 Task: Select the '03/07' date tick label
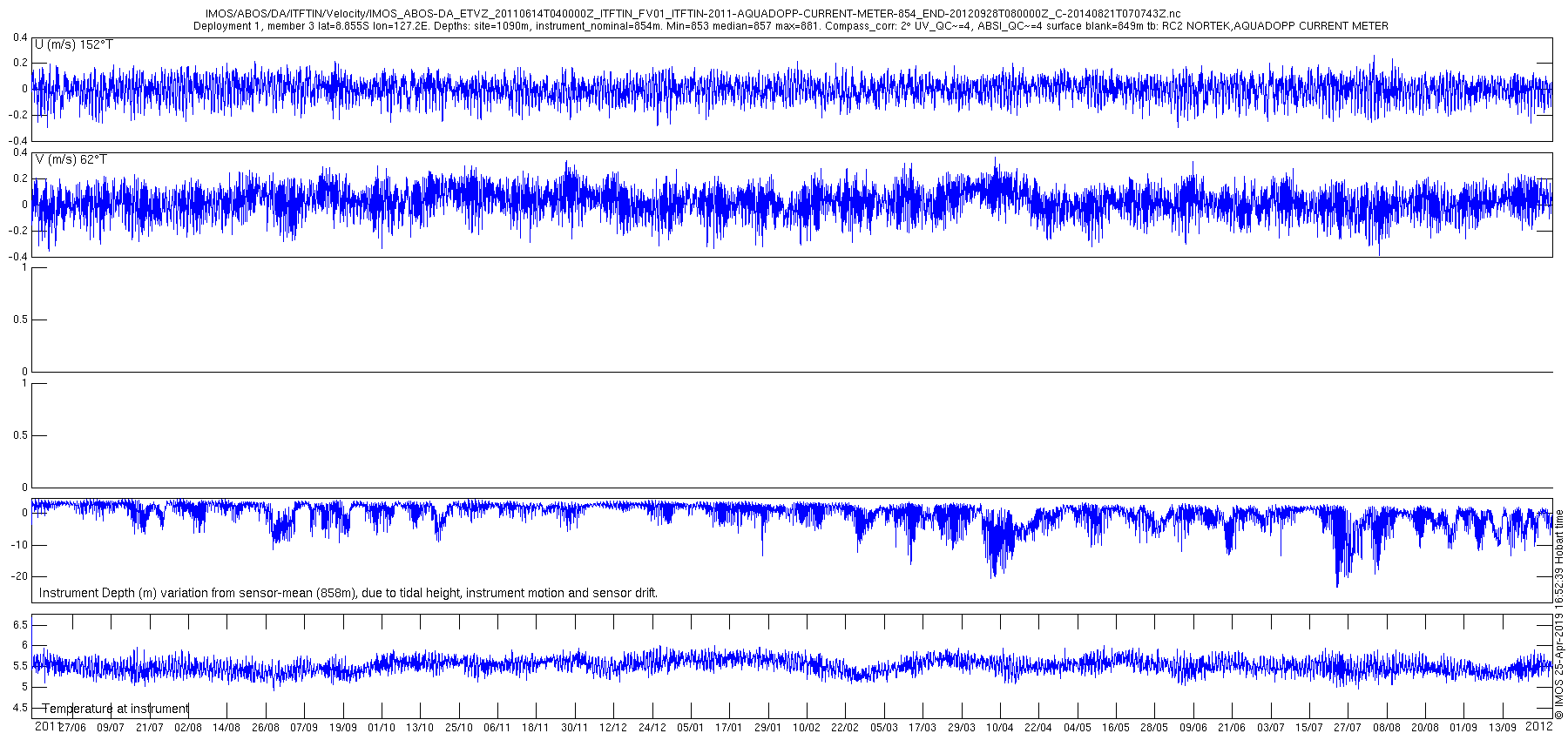click(1271, 728)
